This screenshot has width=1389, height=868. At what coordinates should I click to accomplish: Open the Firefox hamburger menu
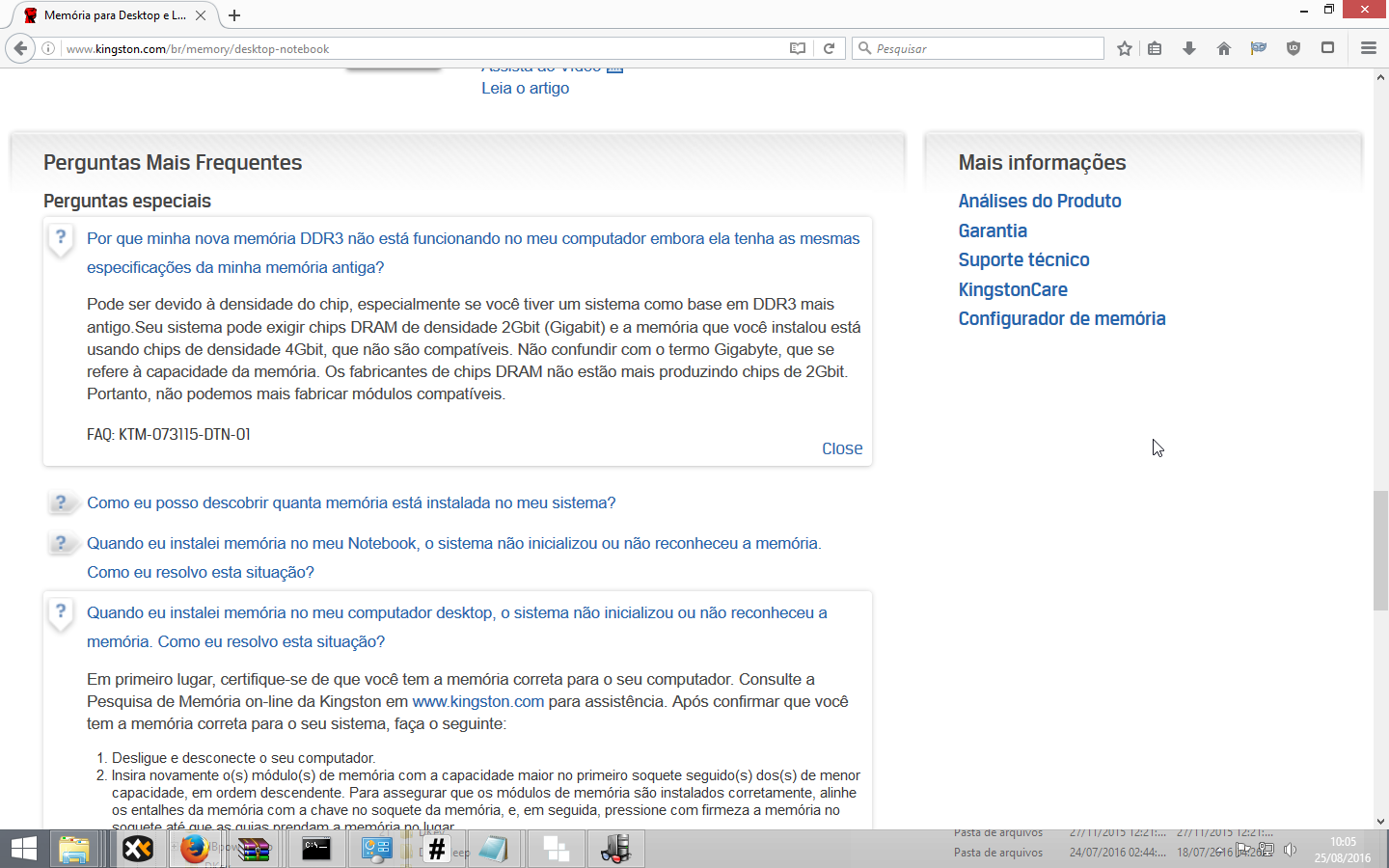click(1368, 48)
